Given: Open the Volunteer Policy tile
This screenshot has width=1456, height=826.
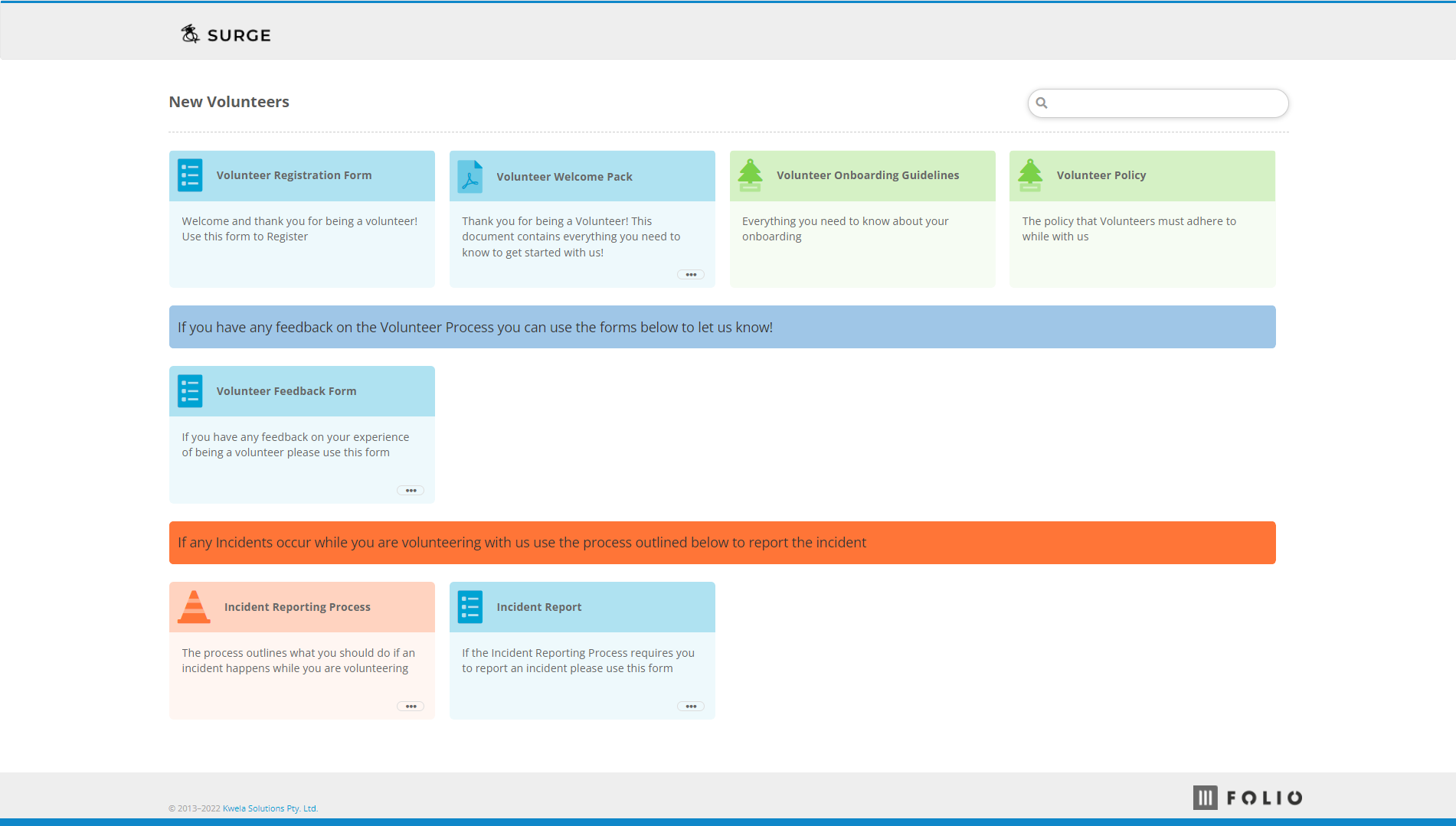Looking at the screenshot, I should pyautogui.click(x=1101, y=175).
